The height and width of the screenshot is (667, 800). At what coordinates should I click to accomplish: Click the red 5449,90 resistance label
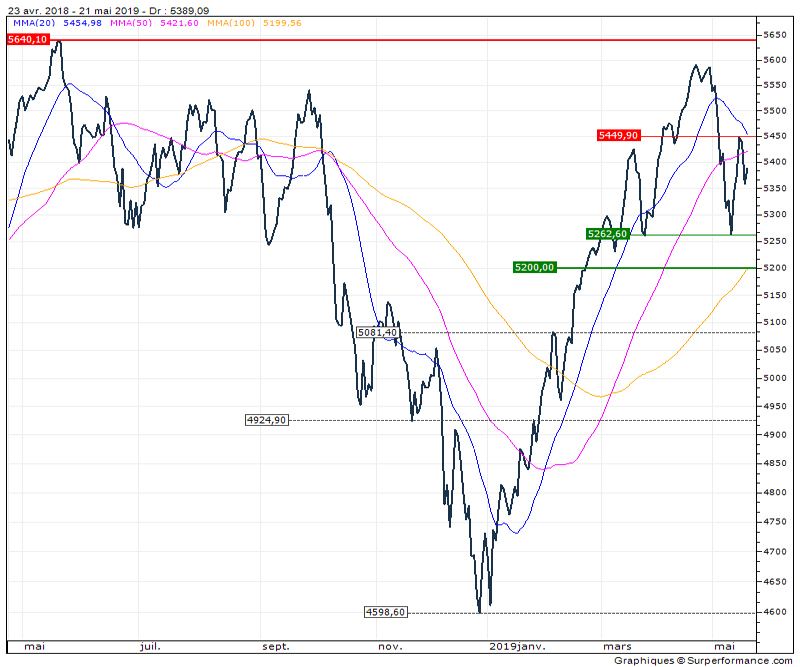click(618, 135)
